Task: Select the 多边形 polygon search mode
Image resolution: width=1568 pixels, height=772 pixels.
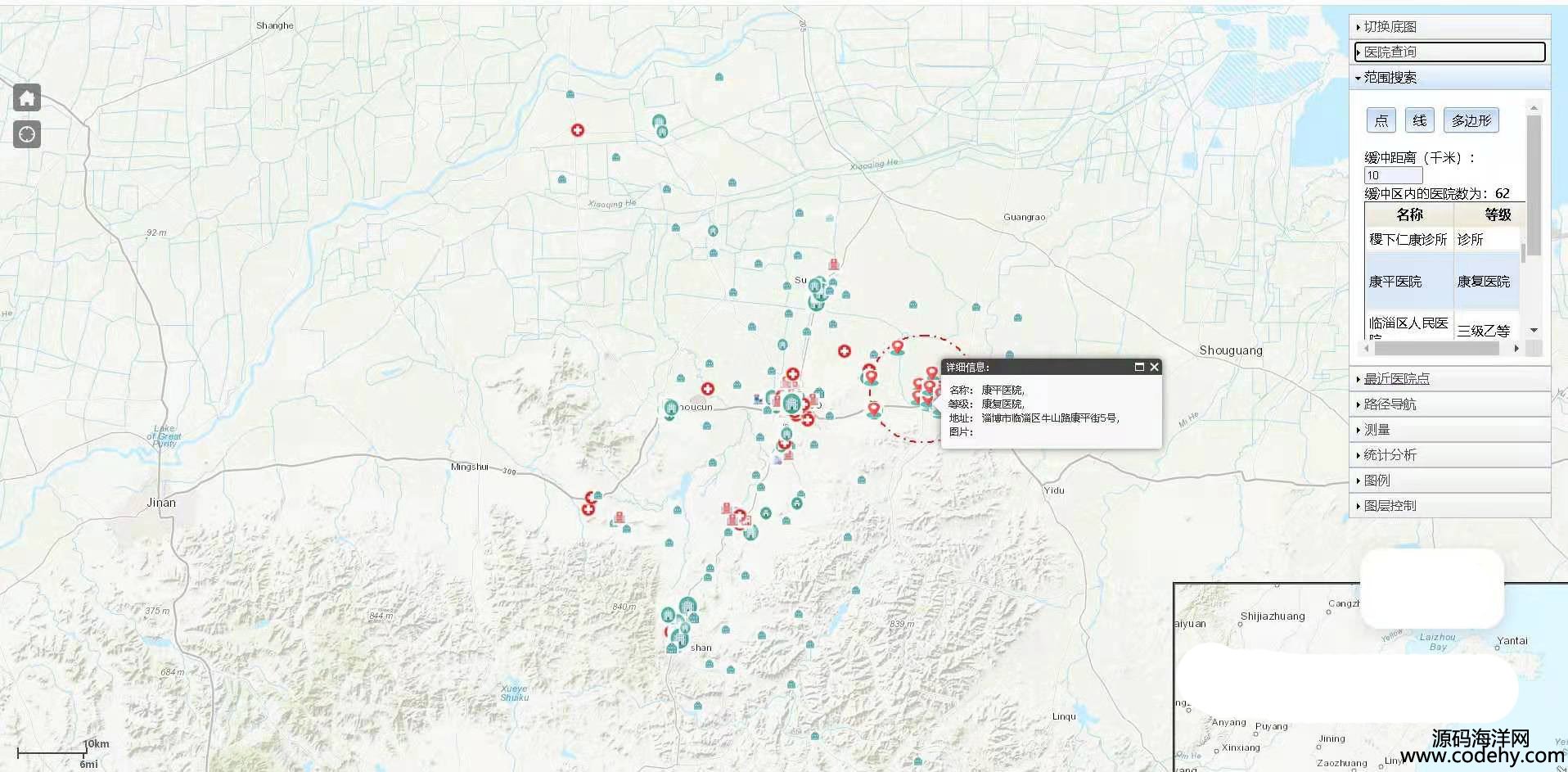Action: tap(1471, 120)
